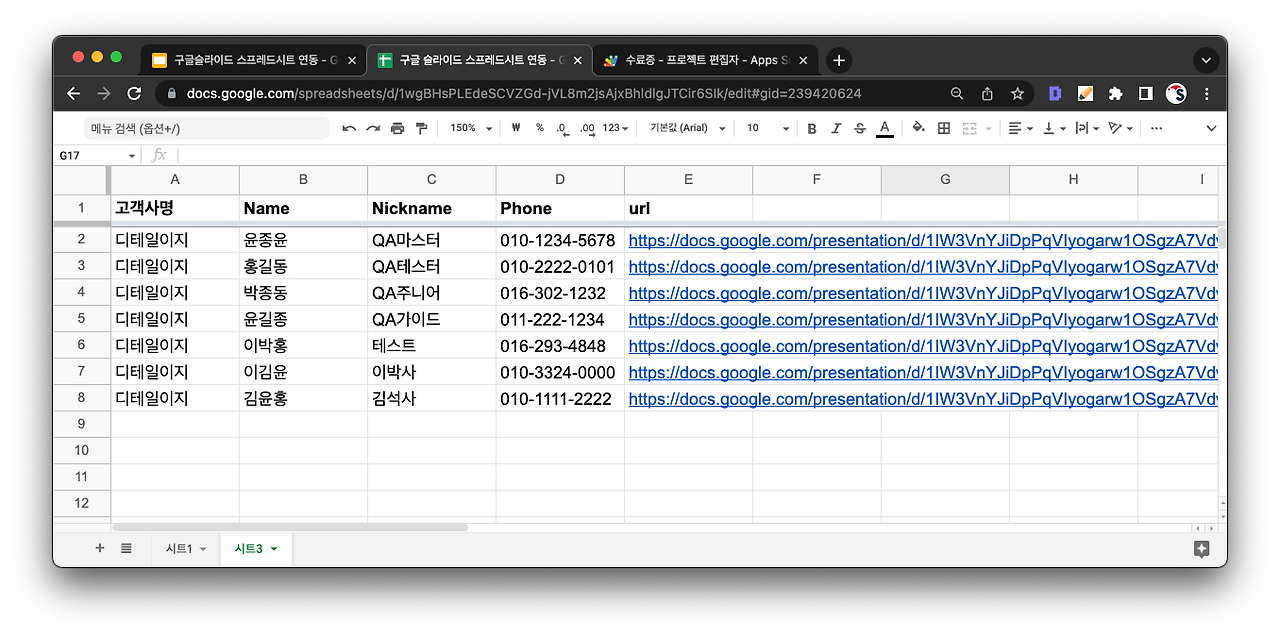Open the all sheets list icon
This screenshot has height=637, width=1280.
point(126,548)
